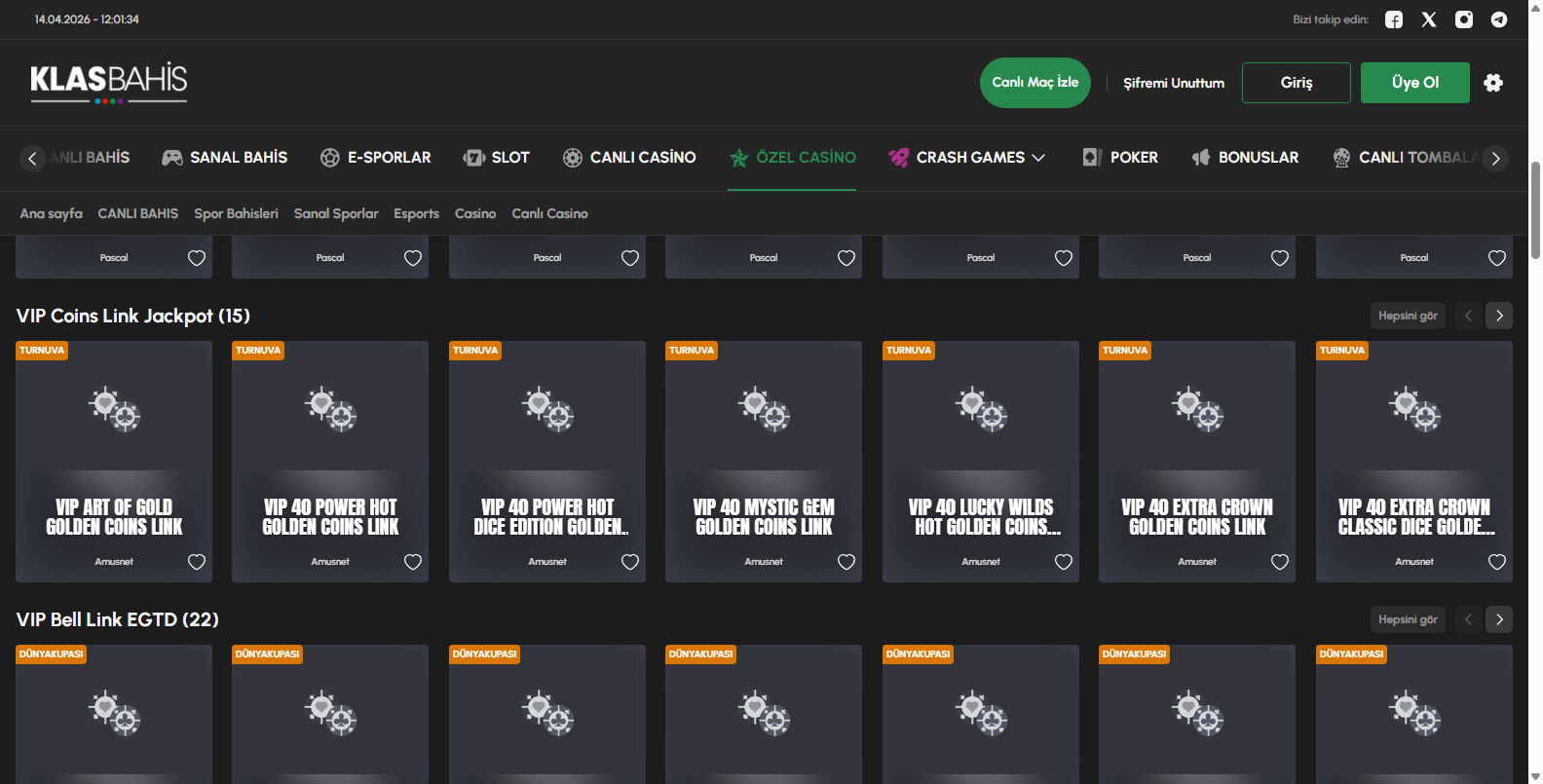Open the BONUSLAR menu
The height and width of the screenshot is (784, 1543).
[1245, 158]
